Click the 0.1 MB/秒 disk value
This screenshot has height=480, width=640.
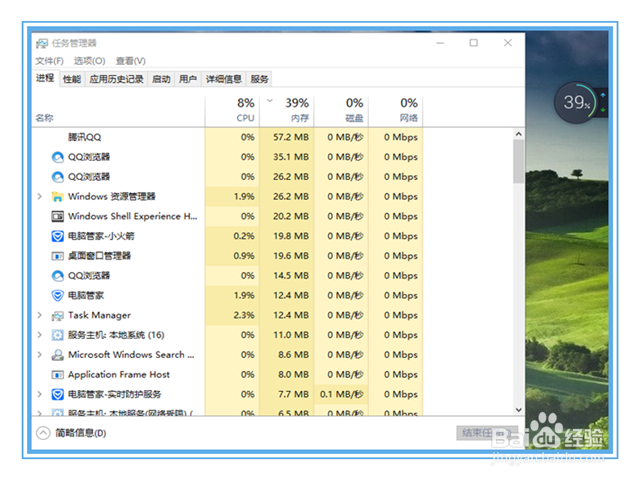coord(342,394)
